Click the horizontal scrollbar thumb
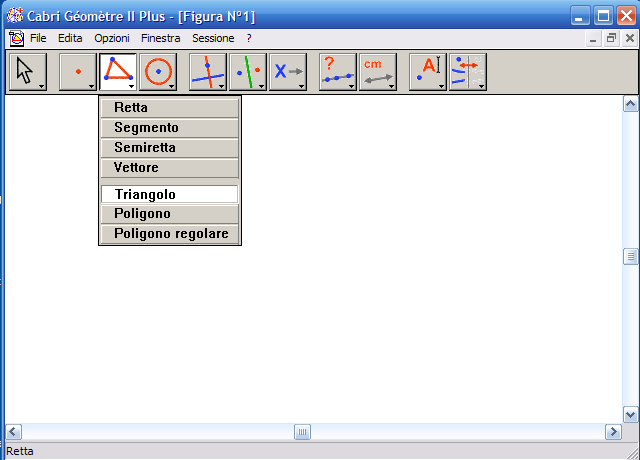Screen dimensions: 640x460 [x=302, y=432]
